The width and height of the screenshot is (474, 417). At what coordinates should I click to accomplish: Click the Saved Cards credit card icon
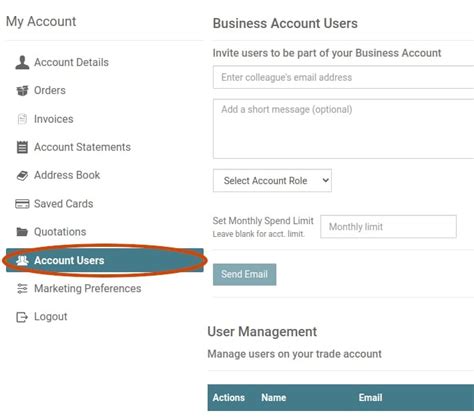coord(22,204)
